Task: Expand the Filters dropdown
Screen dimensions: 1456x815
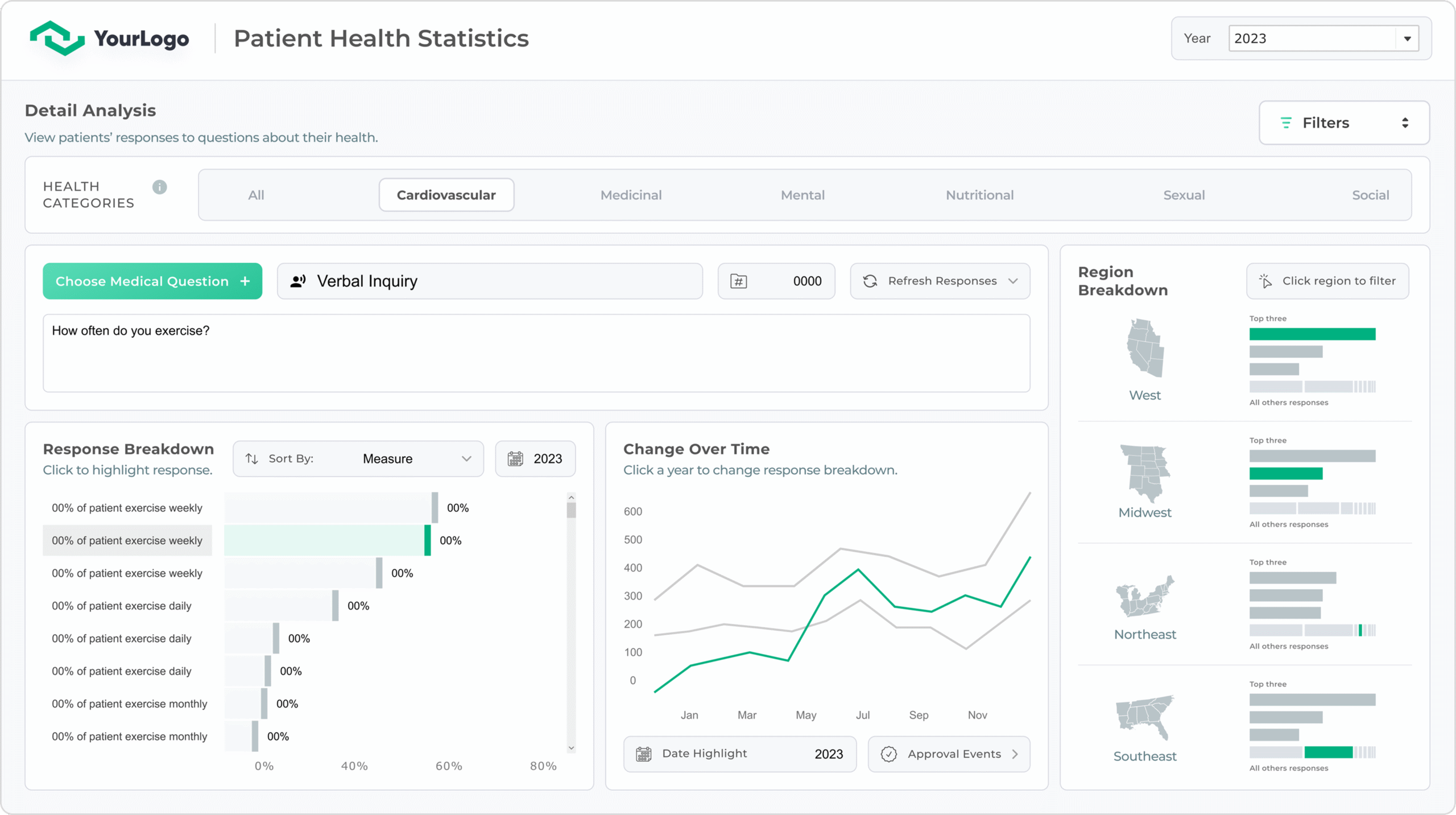Action: pos(1344,123)
